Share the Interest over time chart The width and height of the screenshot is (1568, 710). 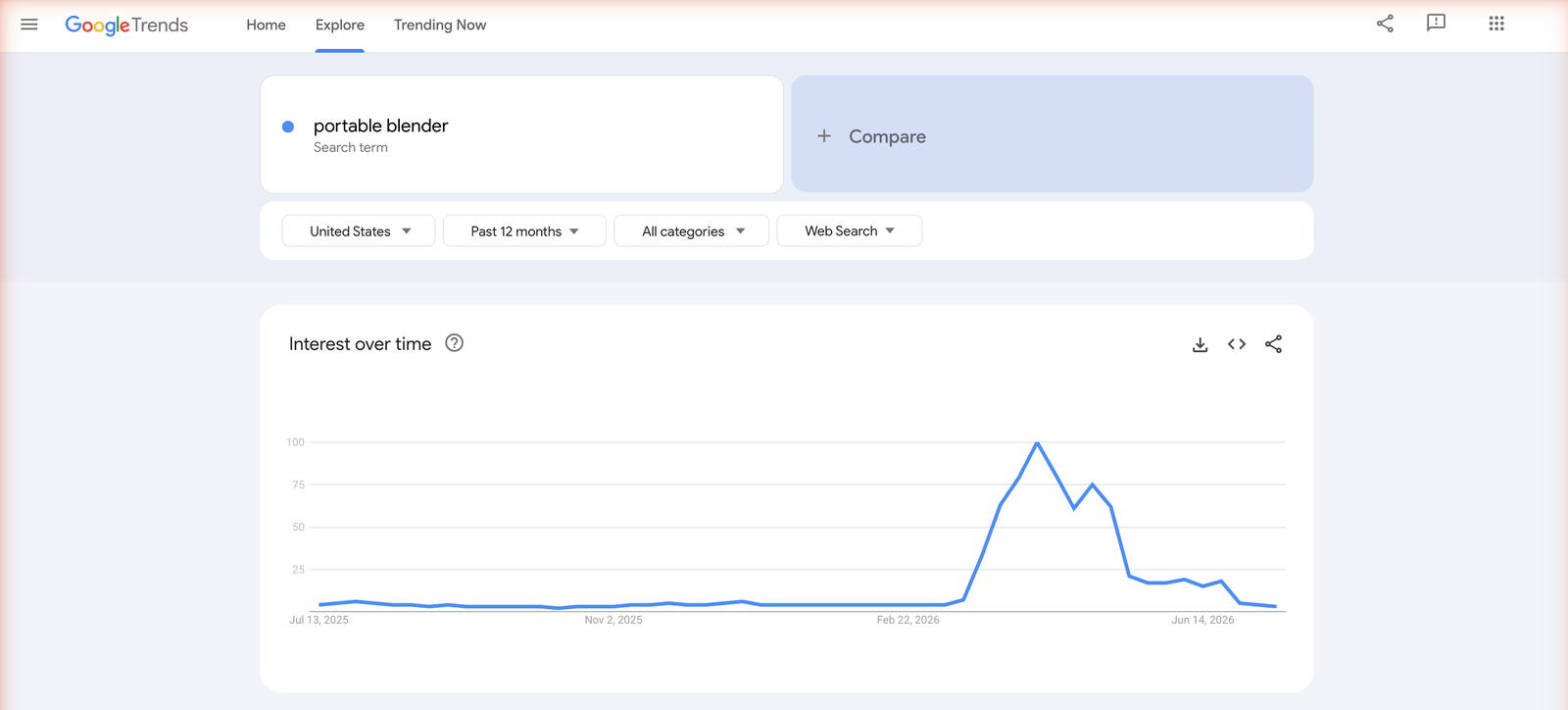(x=1273, y=344)
